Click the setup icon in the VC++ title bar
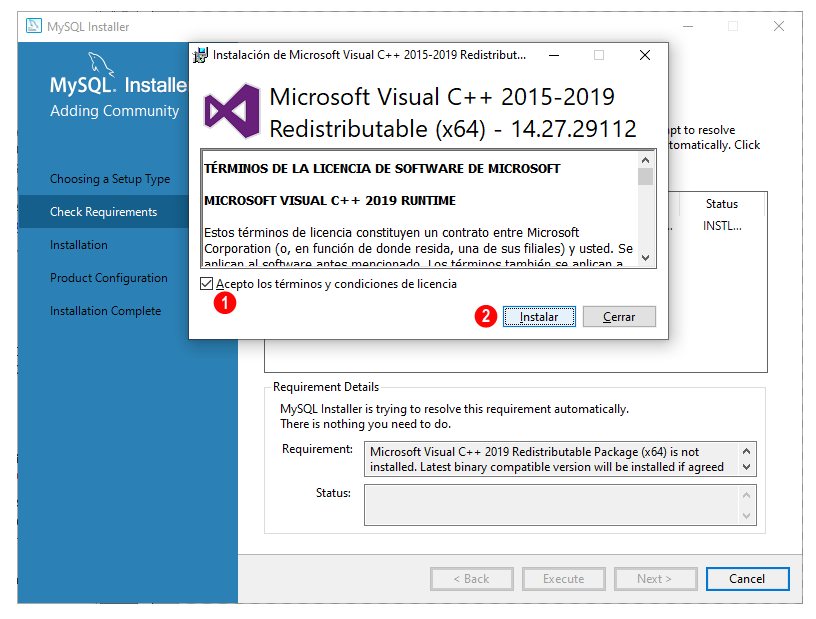 [200, 55]
